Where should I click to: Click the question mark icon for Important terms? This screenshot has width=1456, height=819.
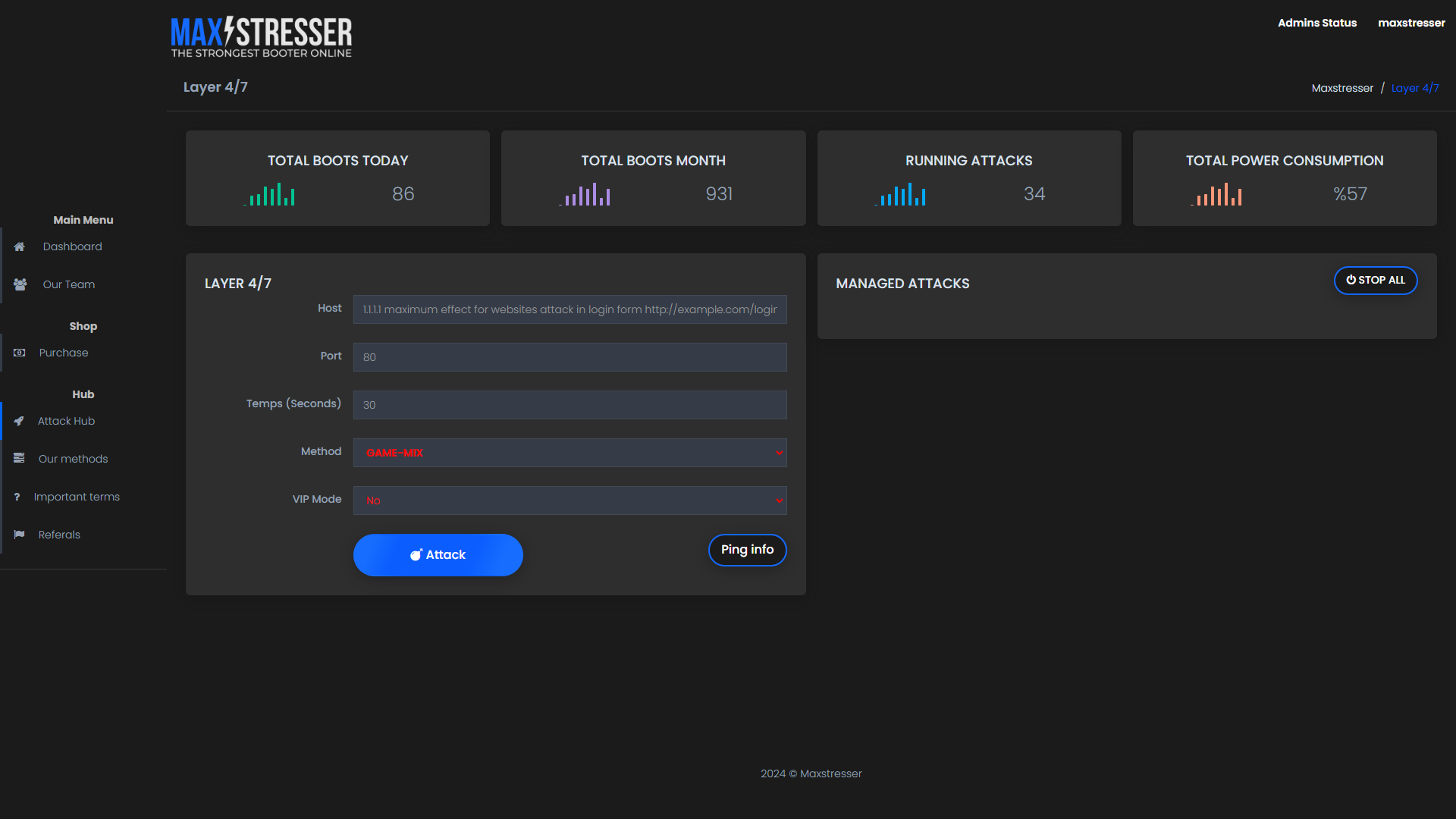click(x=18, y=496)
